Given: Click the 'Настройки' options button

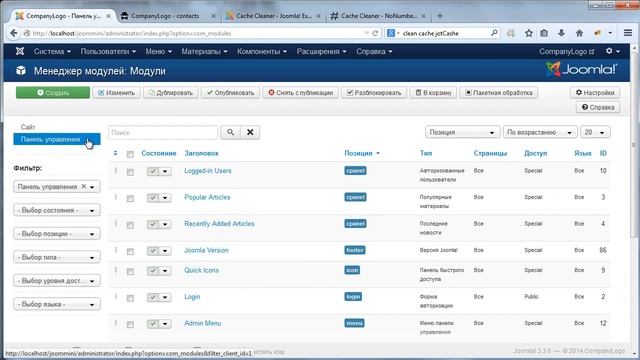Looking at the screenshot, I should [x=595, y=93].
